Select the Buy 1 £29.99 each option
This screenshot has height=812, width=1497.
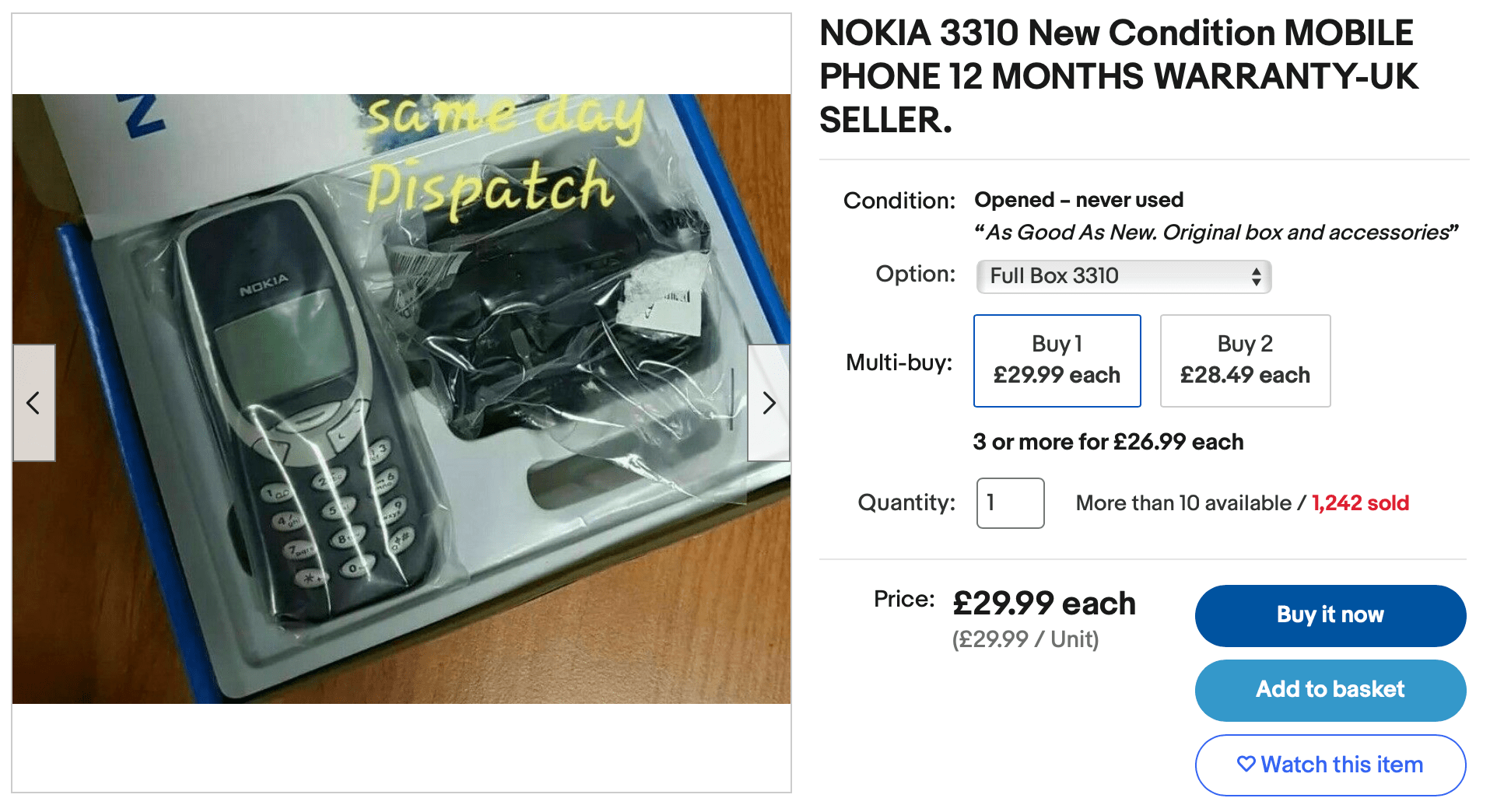[1057, 360]
